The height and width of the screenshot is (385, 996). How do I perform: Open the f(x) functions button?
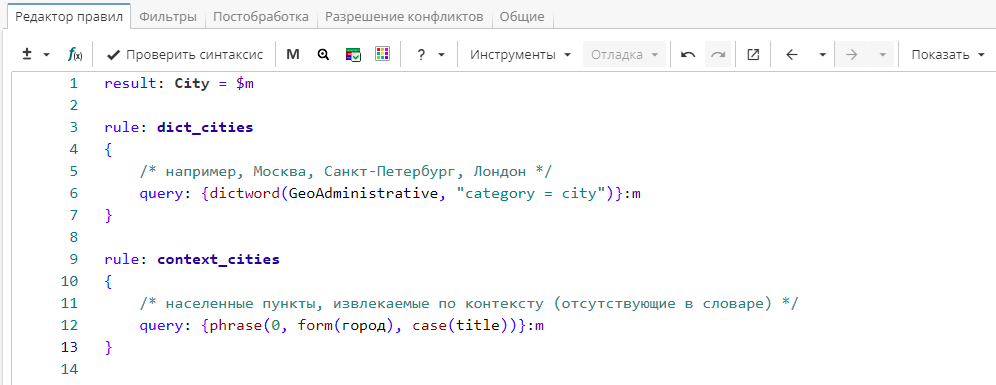coord(75,55)
